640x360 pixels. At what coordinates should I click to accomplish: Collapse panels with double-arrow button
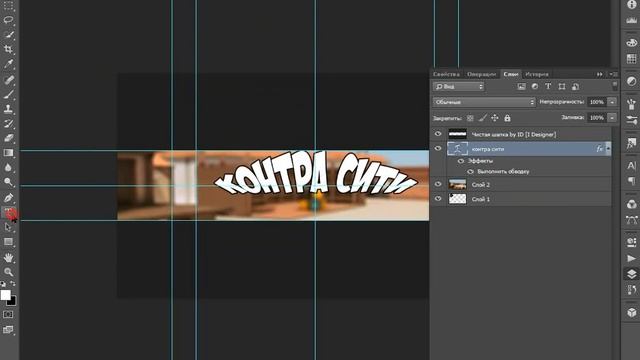click(600, 74)
